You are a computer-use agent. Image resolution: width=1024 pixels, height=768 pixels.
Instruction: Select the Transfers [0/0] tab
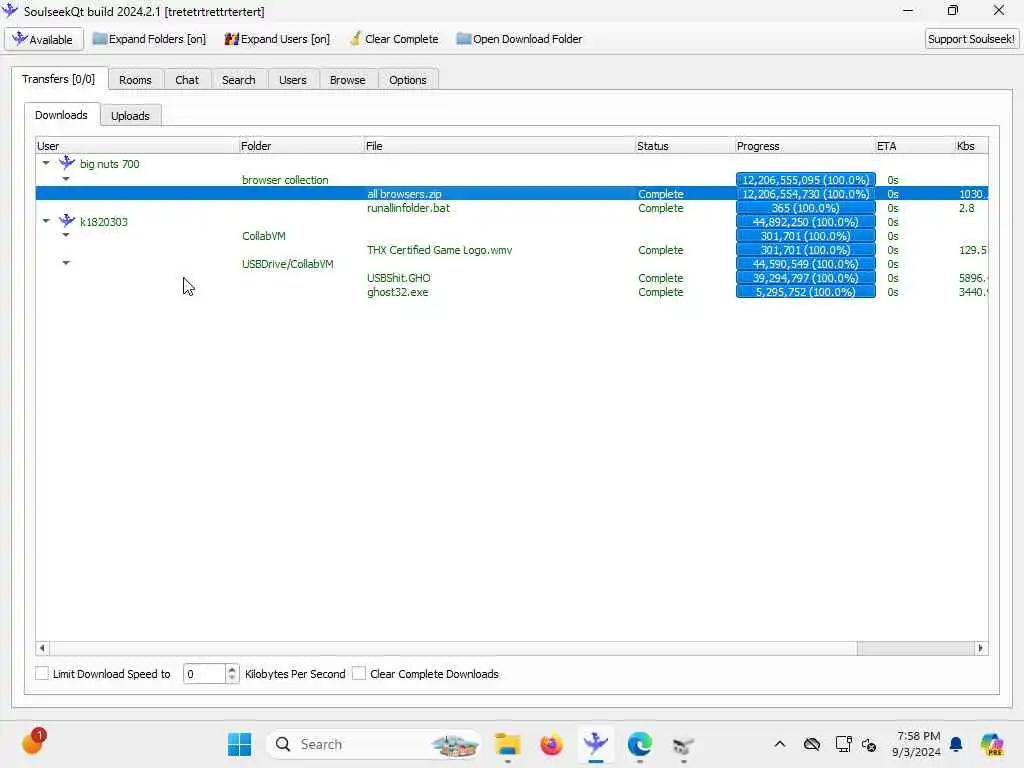(58, 79)
